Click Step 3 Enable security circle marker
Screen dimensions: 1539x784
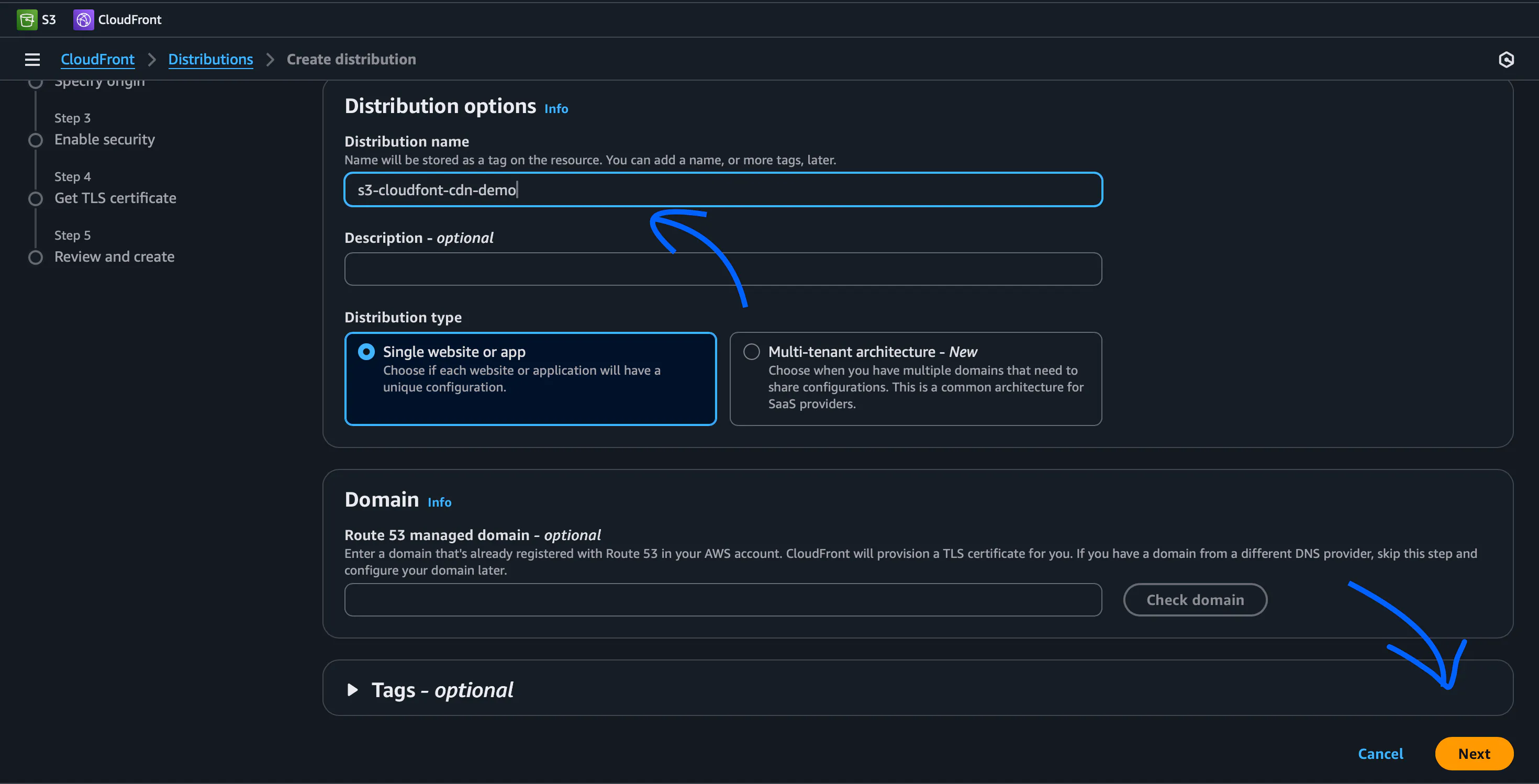pyautogui.click(x=36, y=140)
